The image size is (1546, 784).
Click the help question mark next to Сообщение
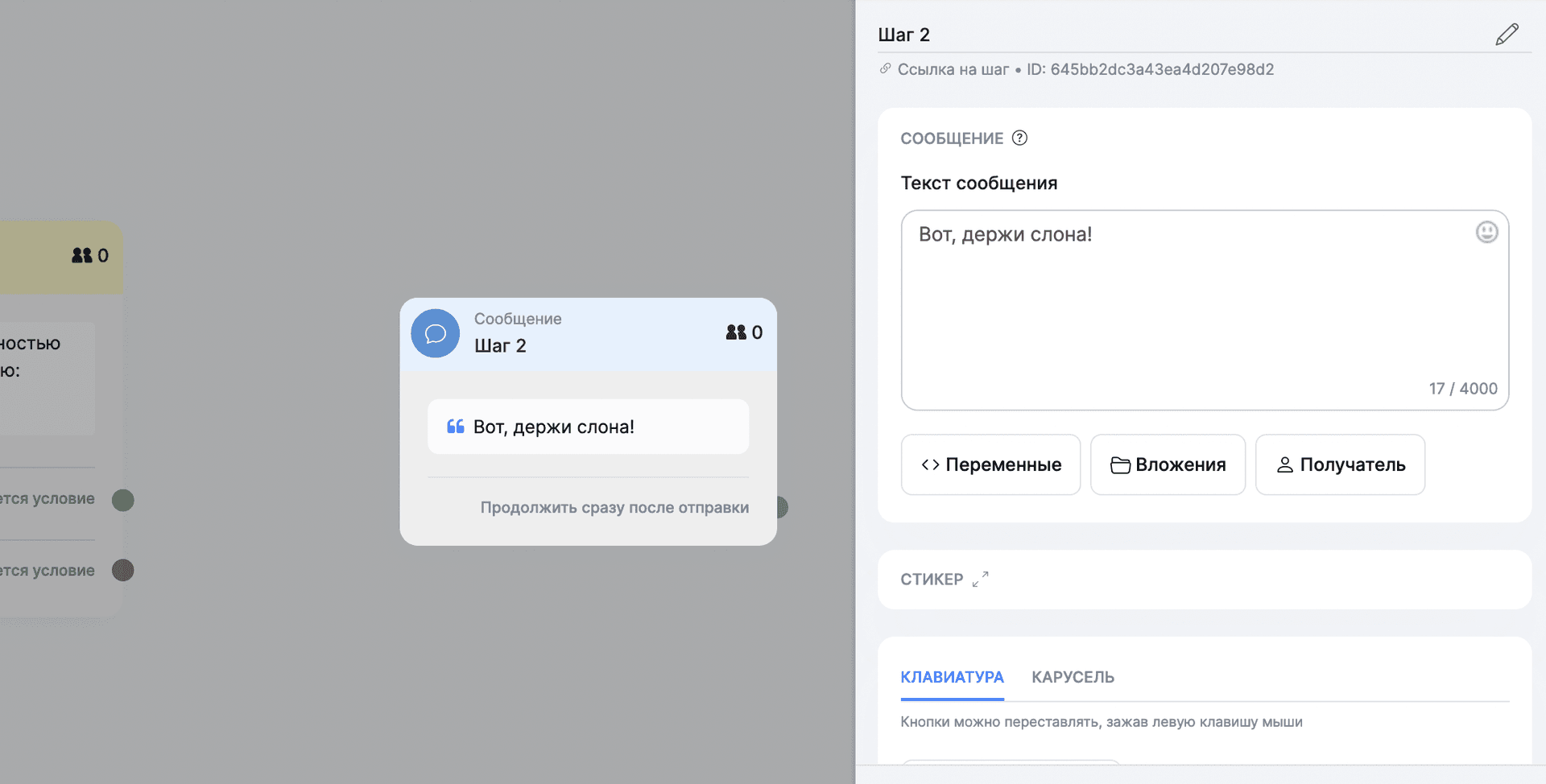[x=1019, y=138]
